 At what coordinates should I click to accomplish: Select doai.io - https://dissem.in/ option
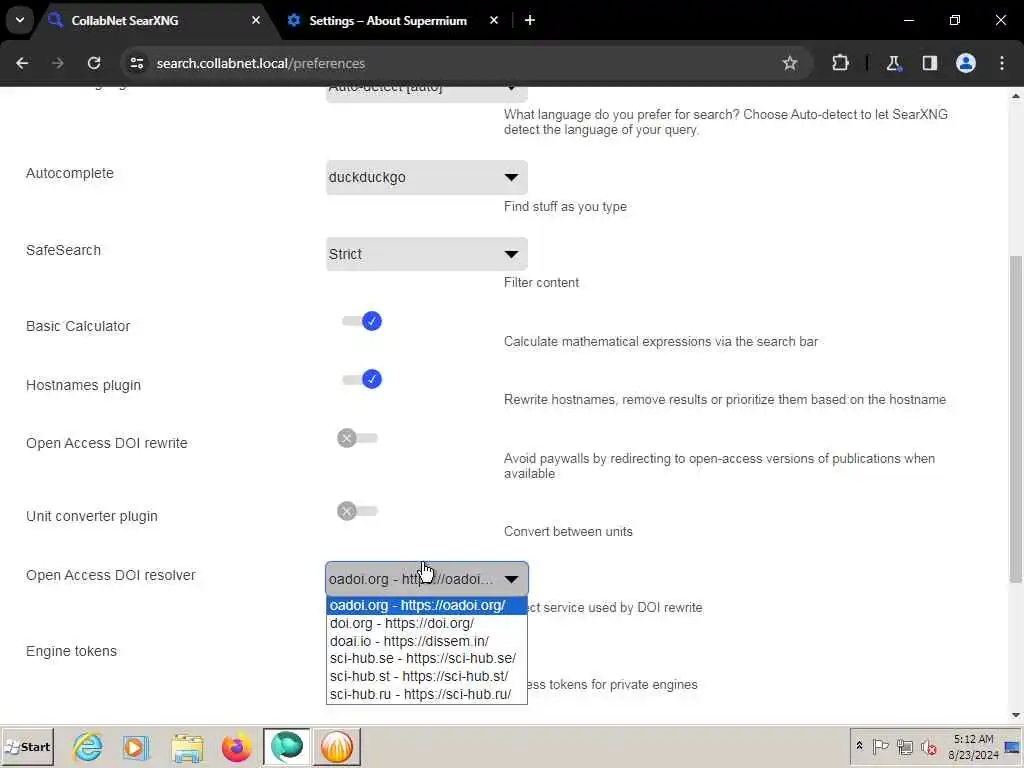(426, 641)
